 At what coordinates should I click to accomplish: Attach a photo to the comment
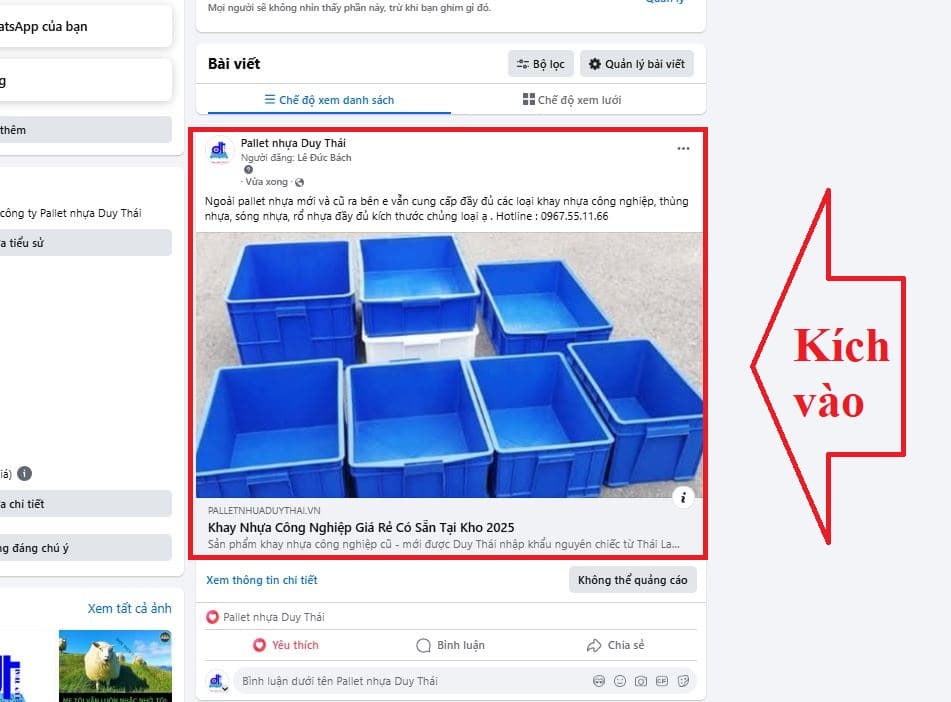point(640,681)
